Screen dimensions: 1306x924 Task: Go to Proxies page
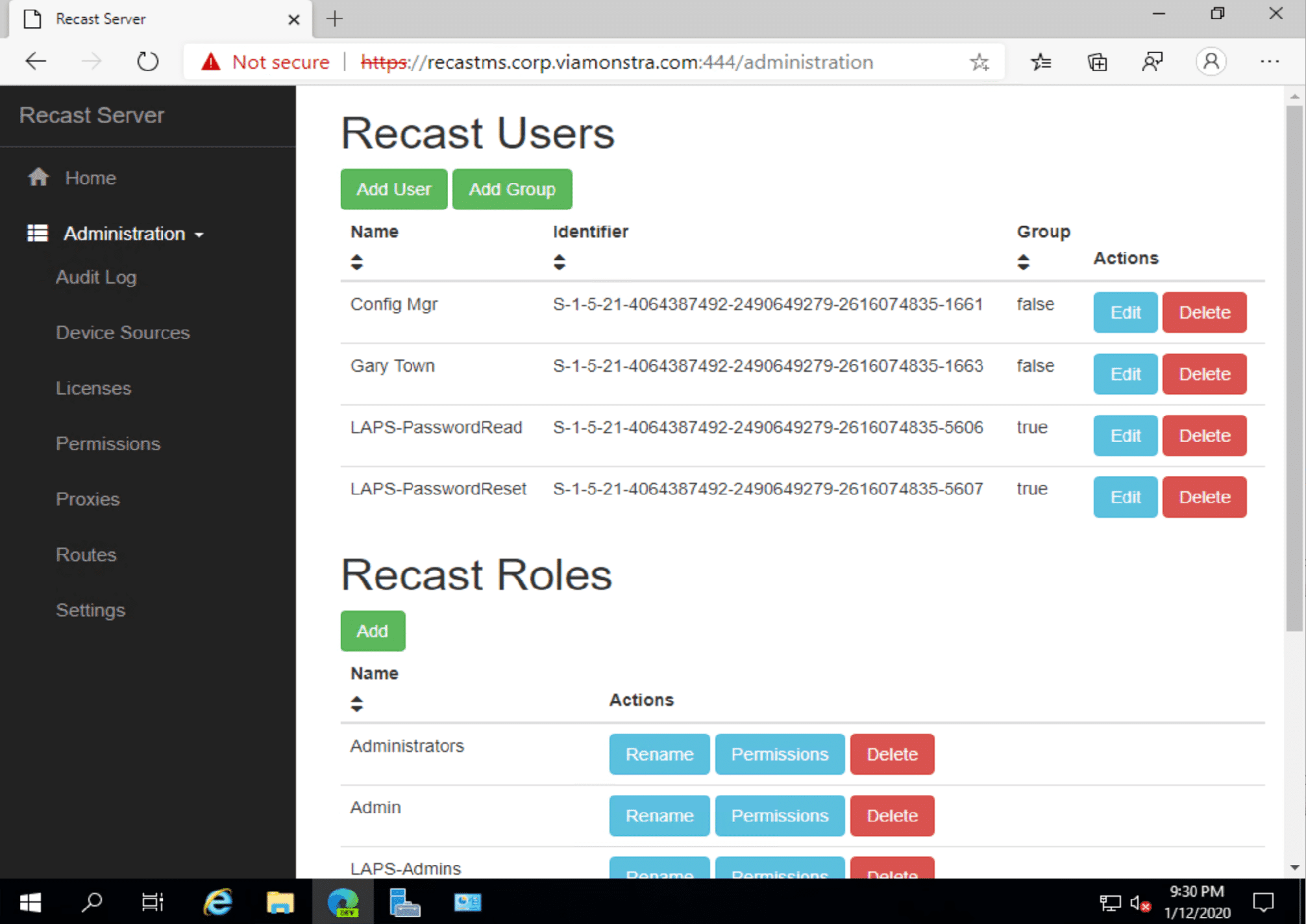(x=88, y=499)
